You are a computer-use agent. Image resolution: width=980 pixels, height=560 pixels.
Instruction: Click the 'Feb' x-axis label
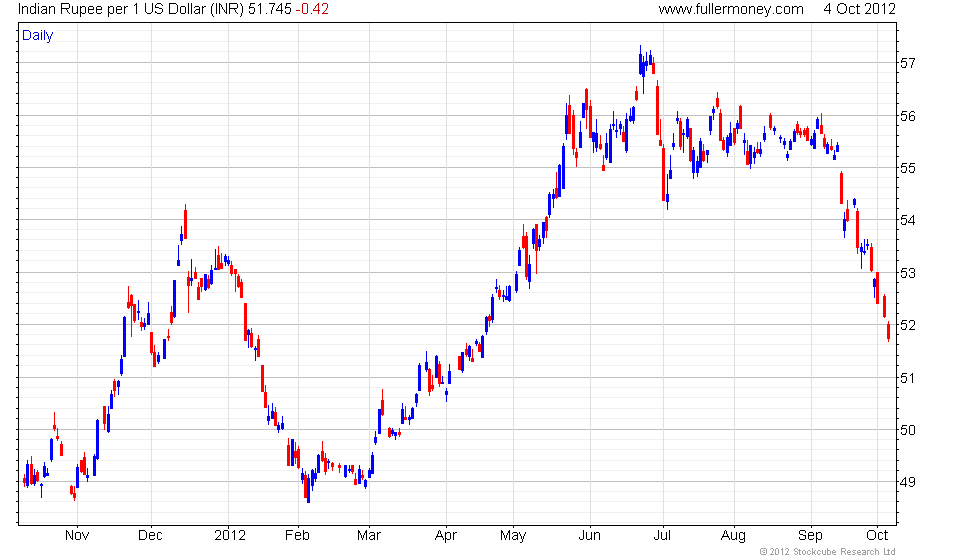click(x=298, y=536)
